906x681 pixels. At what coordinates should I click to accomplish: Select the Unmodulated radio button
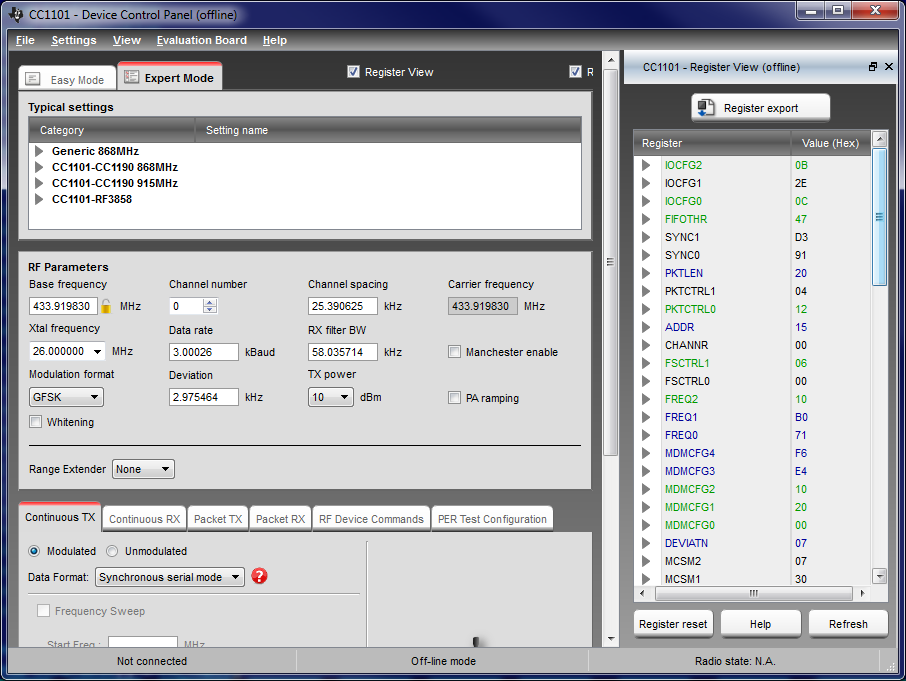pos(112,551)
